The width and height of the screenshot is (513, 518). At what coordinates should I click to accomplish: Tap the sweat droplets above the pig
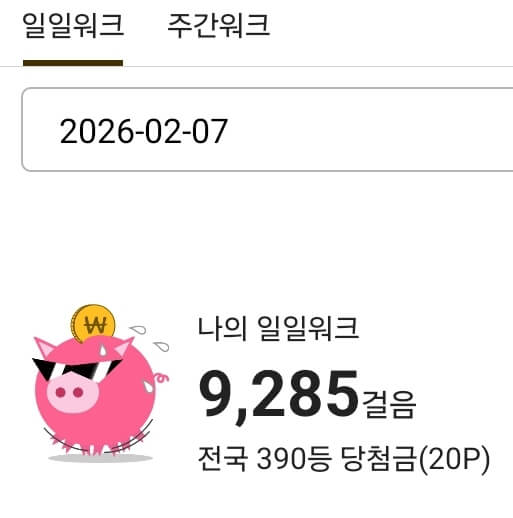coord(149,338)
